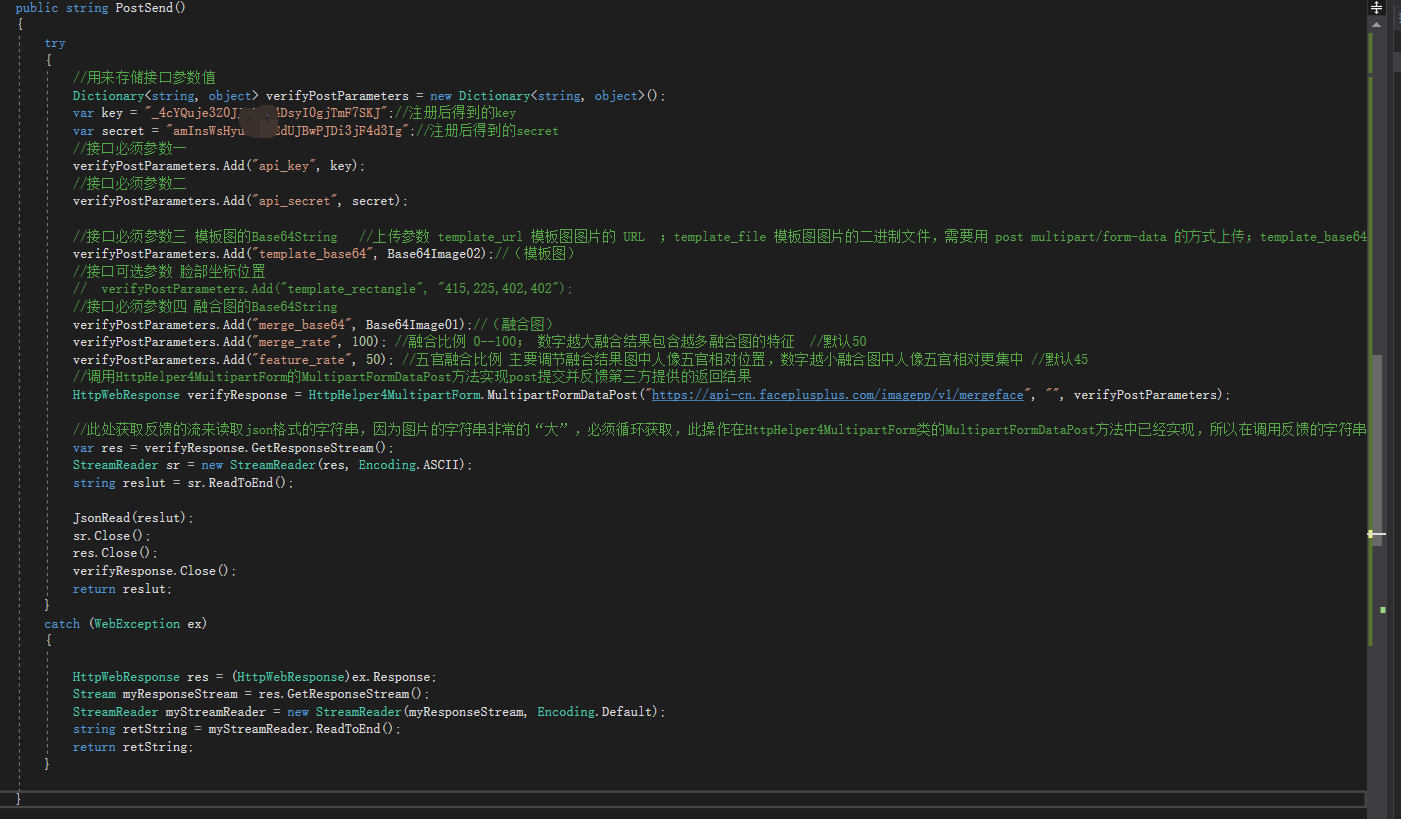The width and height of the screenshot is (1401, 819).
Task: Click the 默认45 comment
Action: (x=1060, y=360)
